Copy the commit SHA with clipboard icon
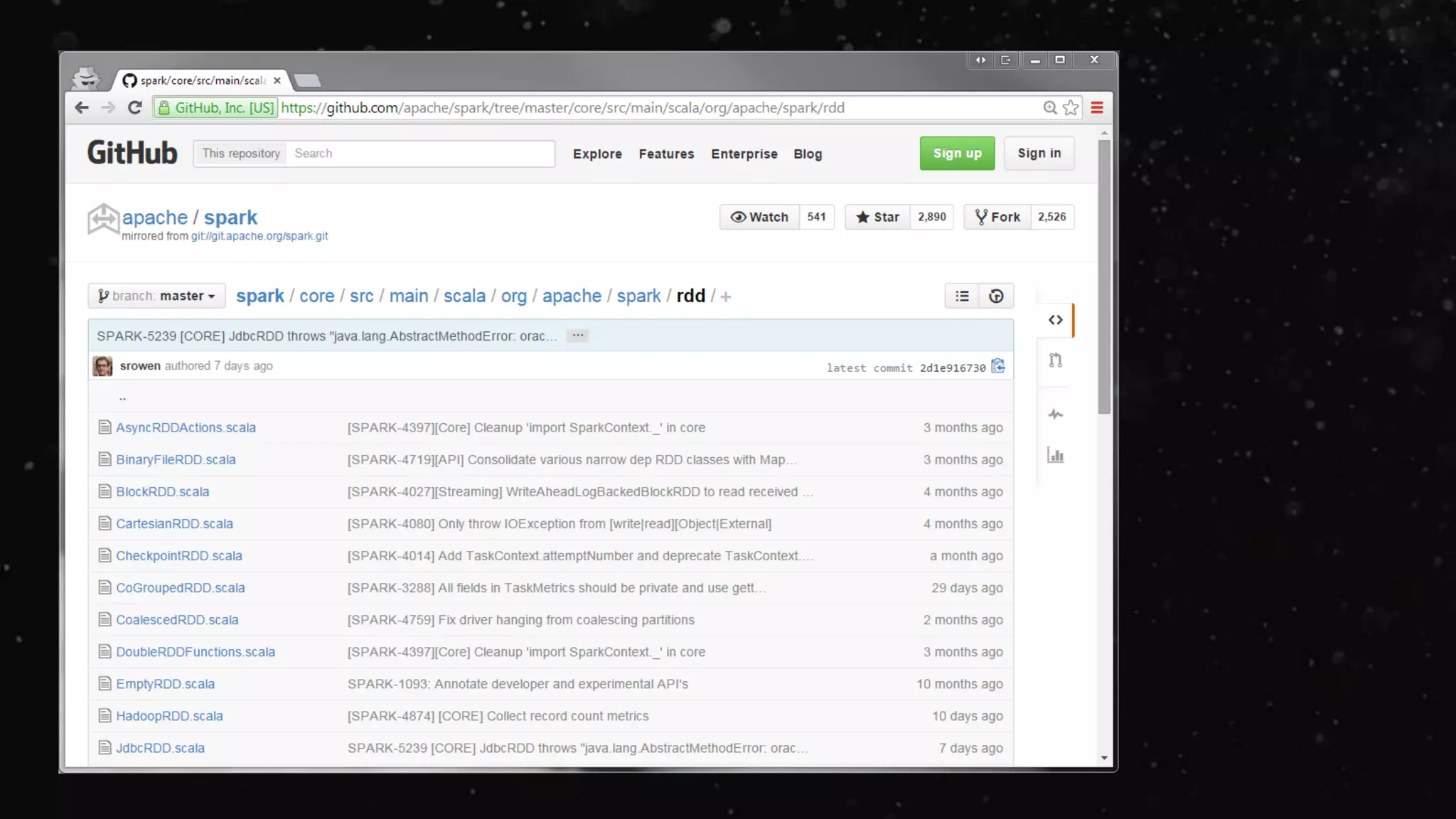Image resolution: width=1456 pixels, height=819 pixels. pos(998,366)
